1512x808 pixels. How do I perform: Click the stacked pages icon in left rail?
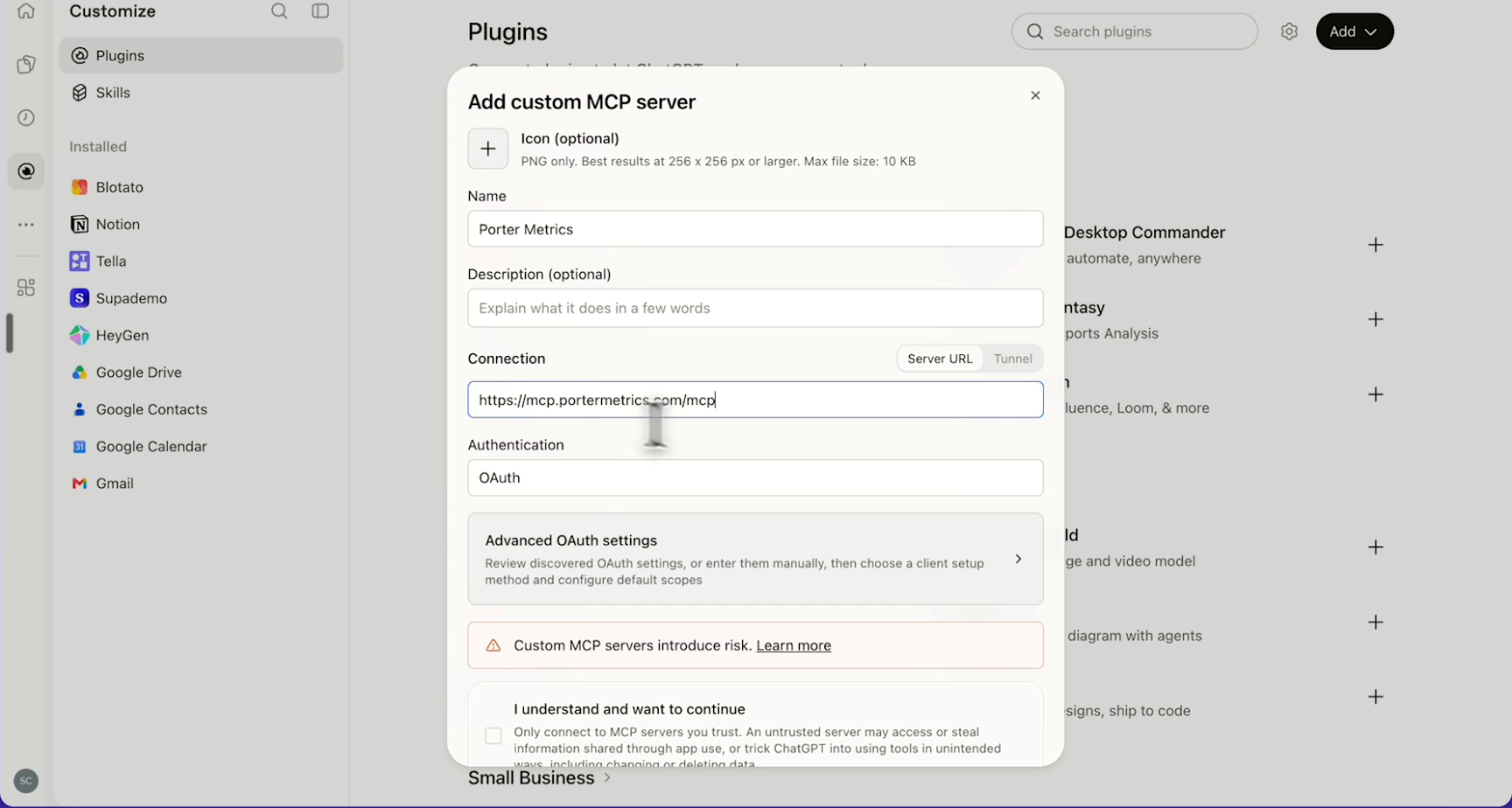pos(26,65)
